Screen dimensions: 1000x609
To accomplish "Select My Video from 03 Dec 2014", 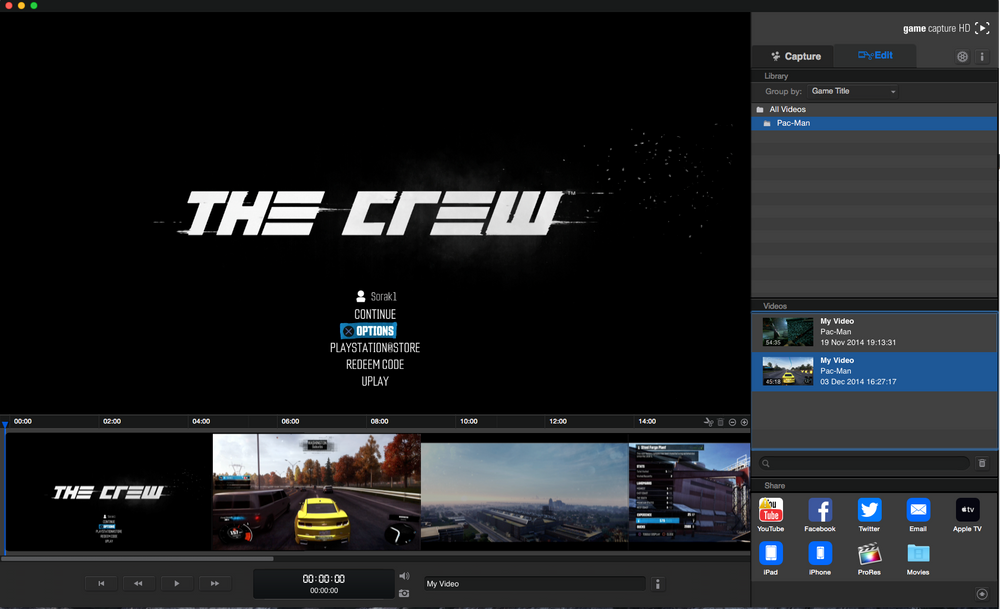I will click(874, 371).
